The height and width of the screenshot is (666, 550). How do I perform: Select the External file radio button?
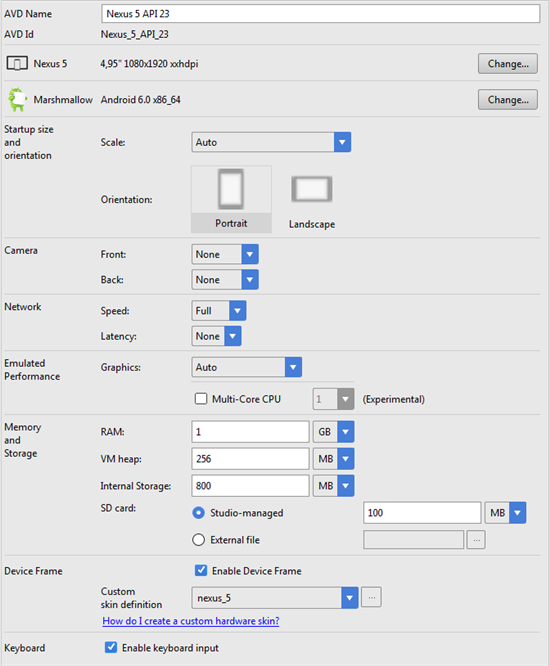click(198, 539)
